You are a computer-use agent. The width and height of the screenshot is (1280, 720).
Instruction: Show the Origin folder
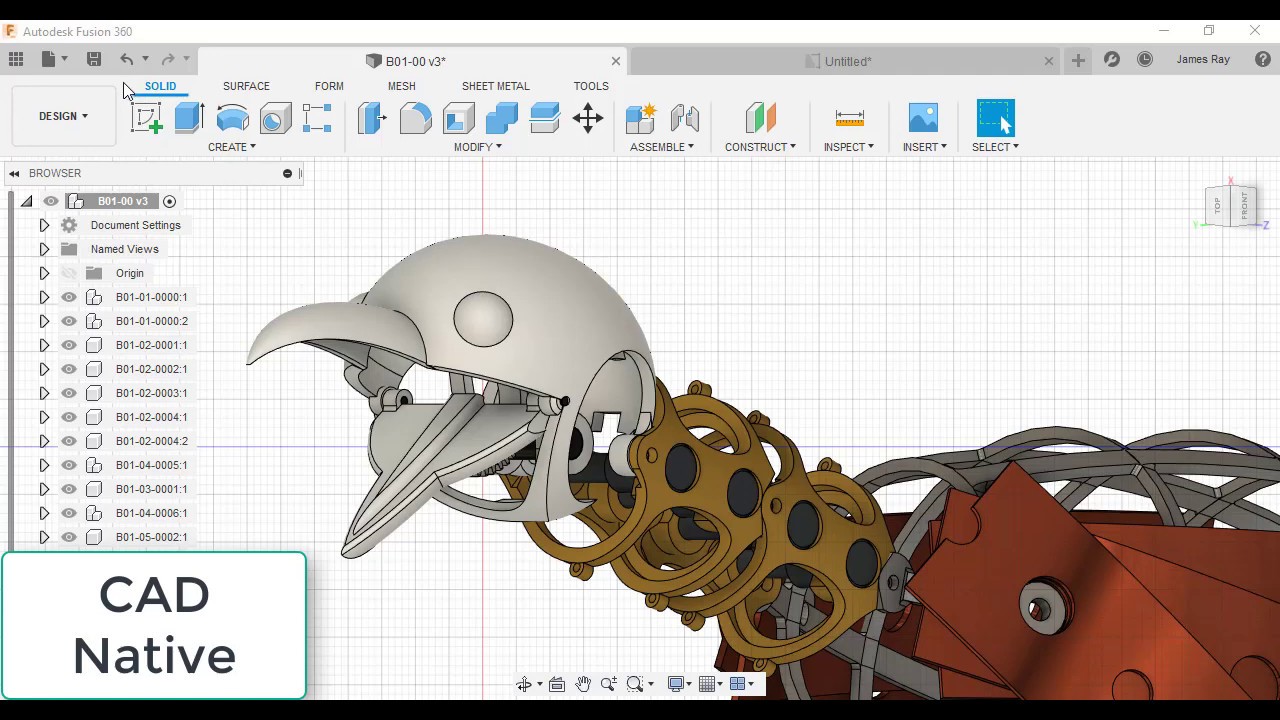(x=69, y=273)
